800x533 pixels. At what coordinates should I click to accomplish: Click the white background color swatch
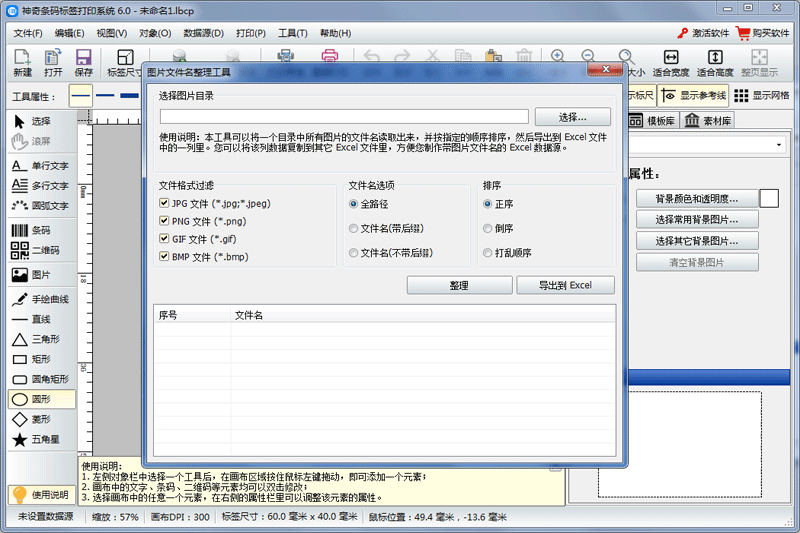(x=769, y=199)
